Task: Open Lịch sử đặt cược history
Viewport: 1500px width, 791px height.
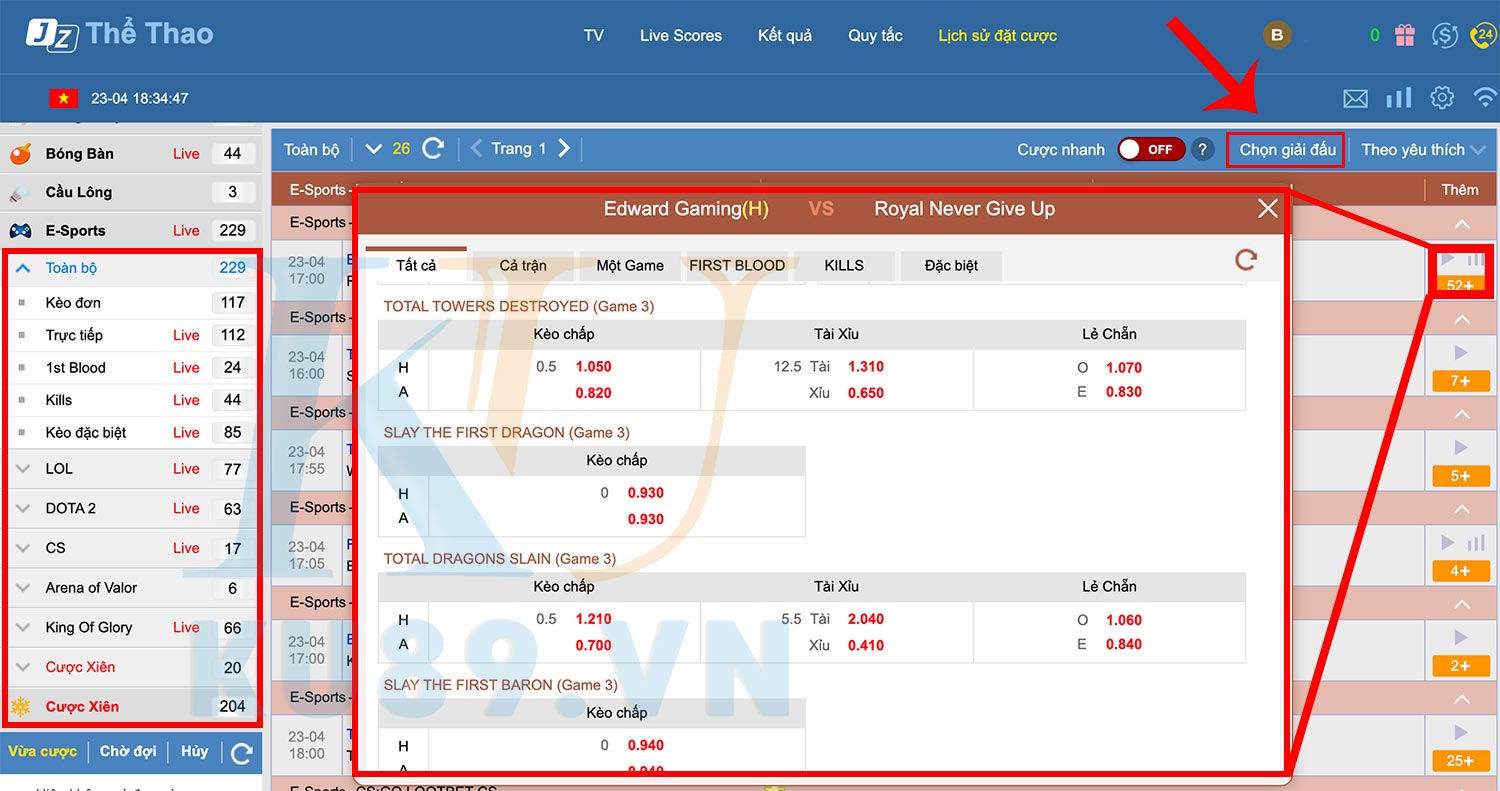Action: click(x=998, y=36)
